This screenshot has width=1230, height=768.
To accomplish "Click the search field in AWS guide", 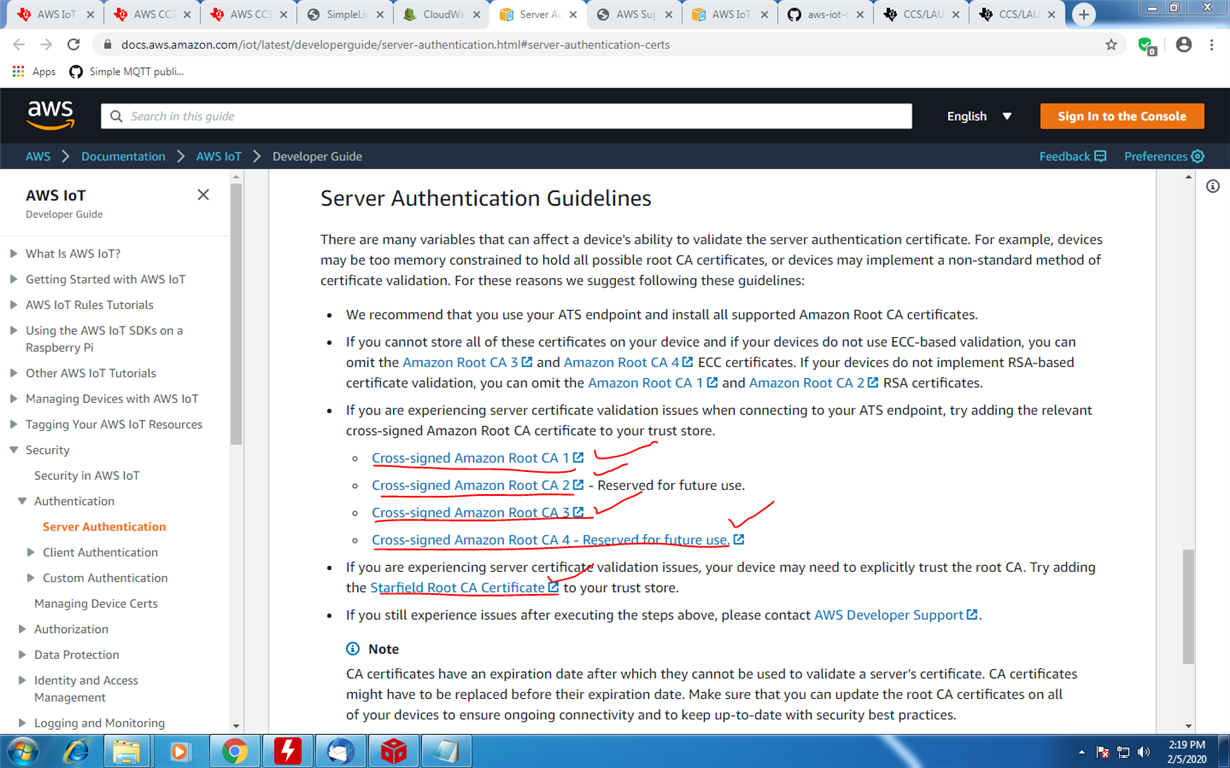I will click(506, 116).
